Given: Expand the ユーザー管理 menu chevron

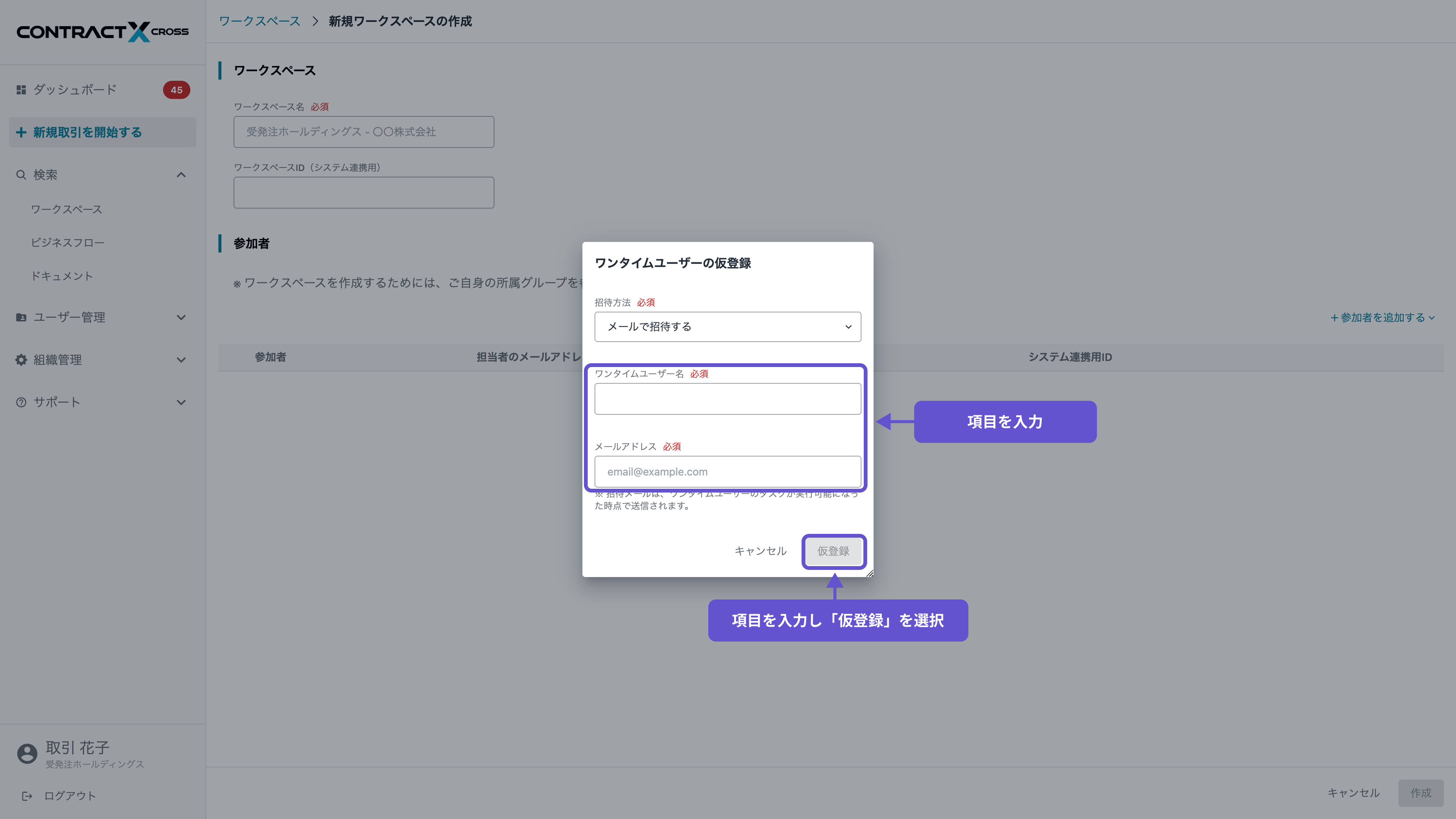Looking at the screenshot, I should [181, 318].
